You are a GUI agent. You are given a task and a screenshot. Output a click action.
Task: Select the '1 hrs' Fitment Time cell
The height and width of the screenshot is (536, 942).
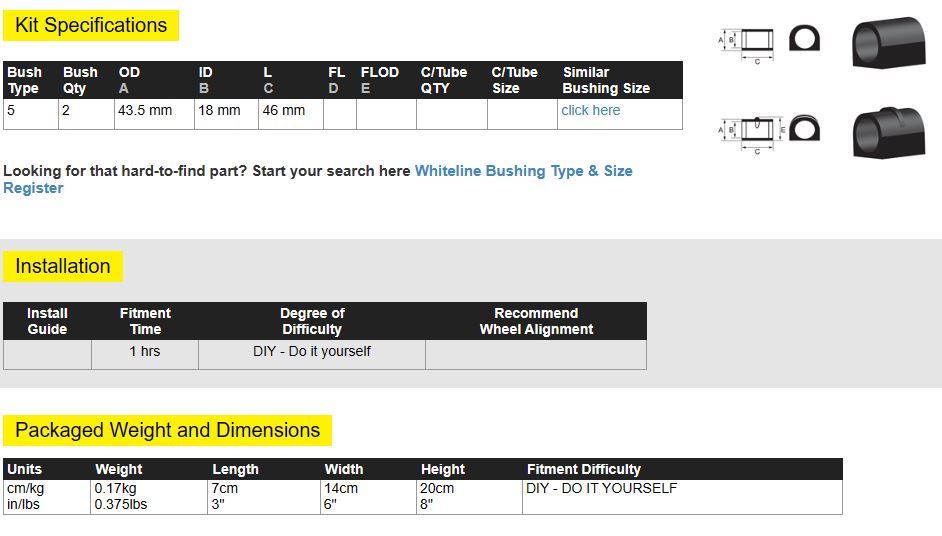145,352
